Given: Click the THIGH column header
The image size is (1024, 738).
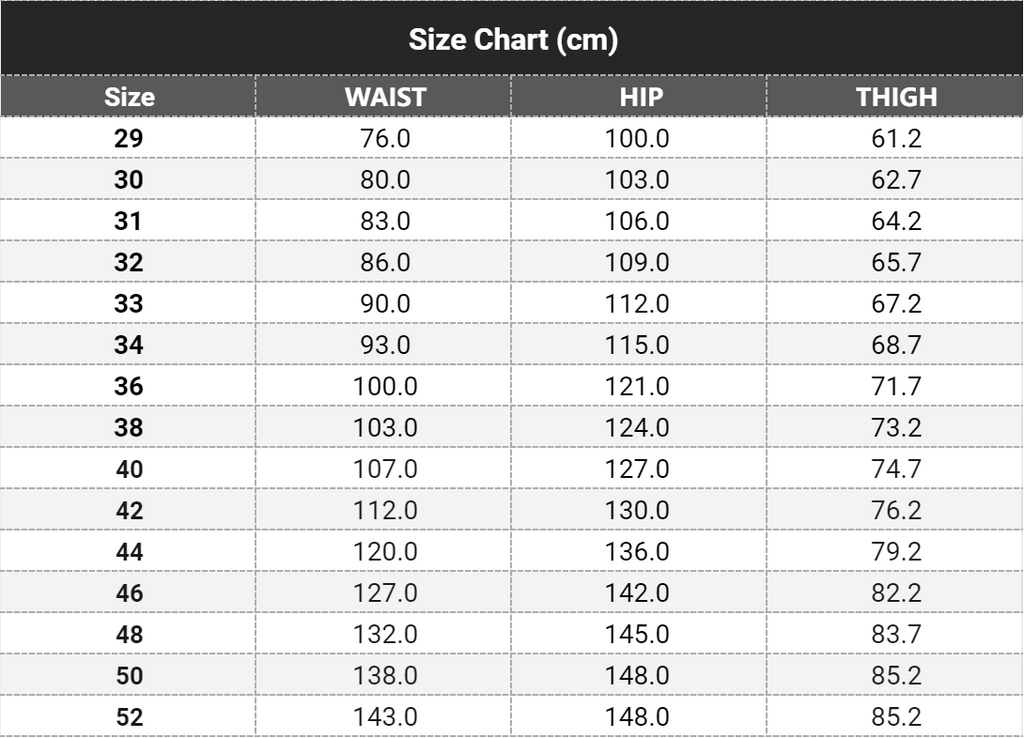Looking at the screenshot, I should pyautogui.click(x=896, y=97).
